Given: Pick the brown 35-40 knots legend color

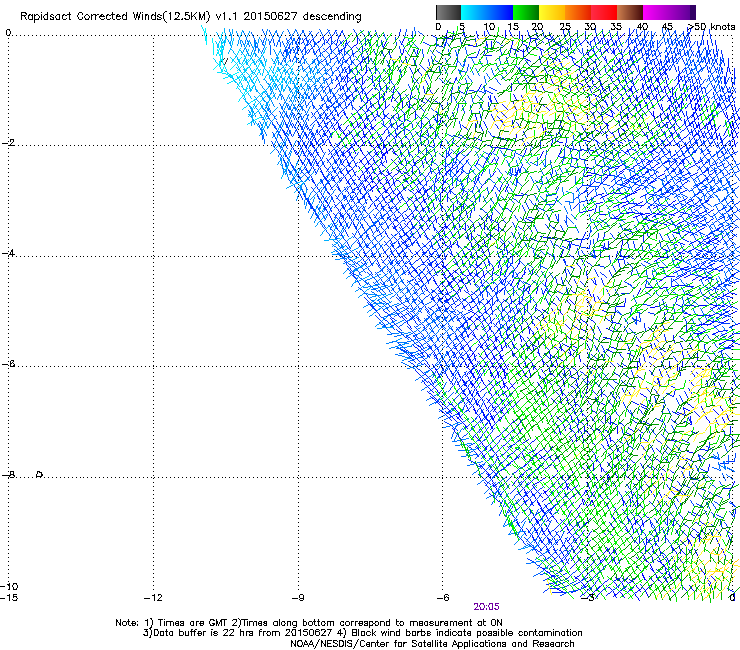Looking at the screenshot, I should pyautogui.click(x=630, y=12).
